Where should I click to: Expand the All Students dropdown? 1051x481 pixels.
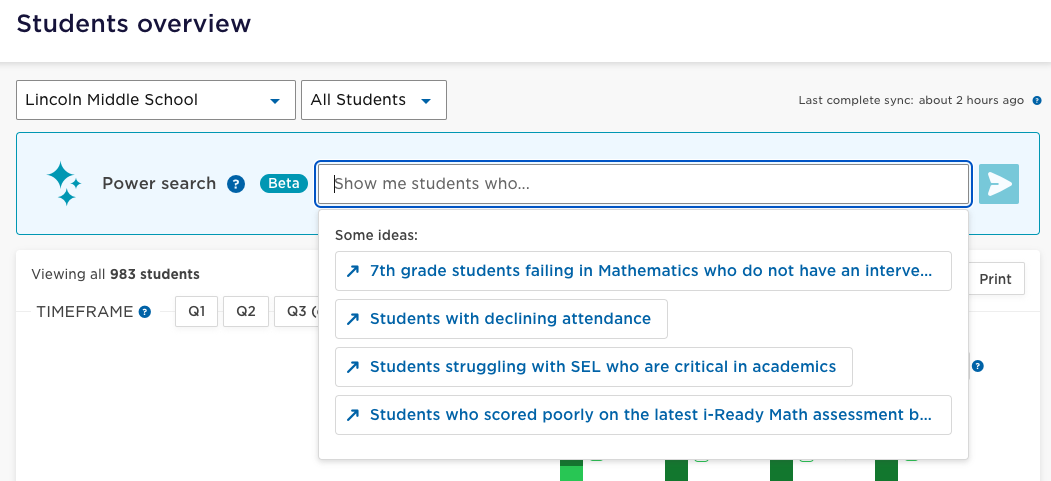pos(374,100)
